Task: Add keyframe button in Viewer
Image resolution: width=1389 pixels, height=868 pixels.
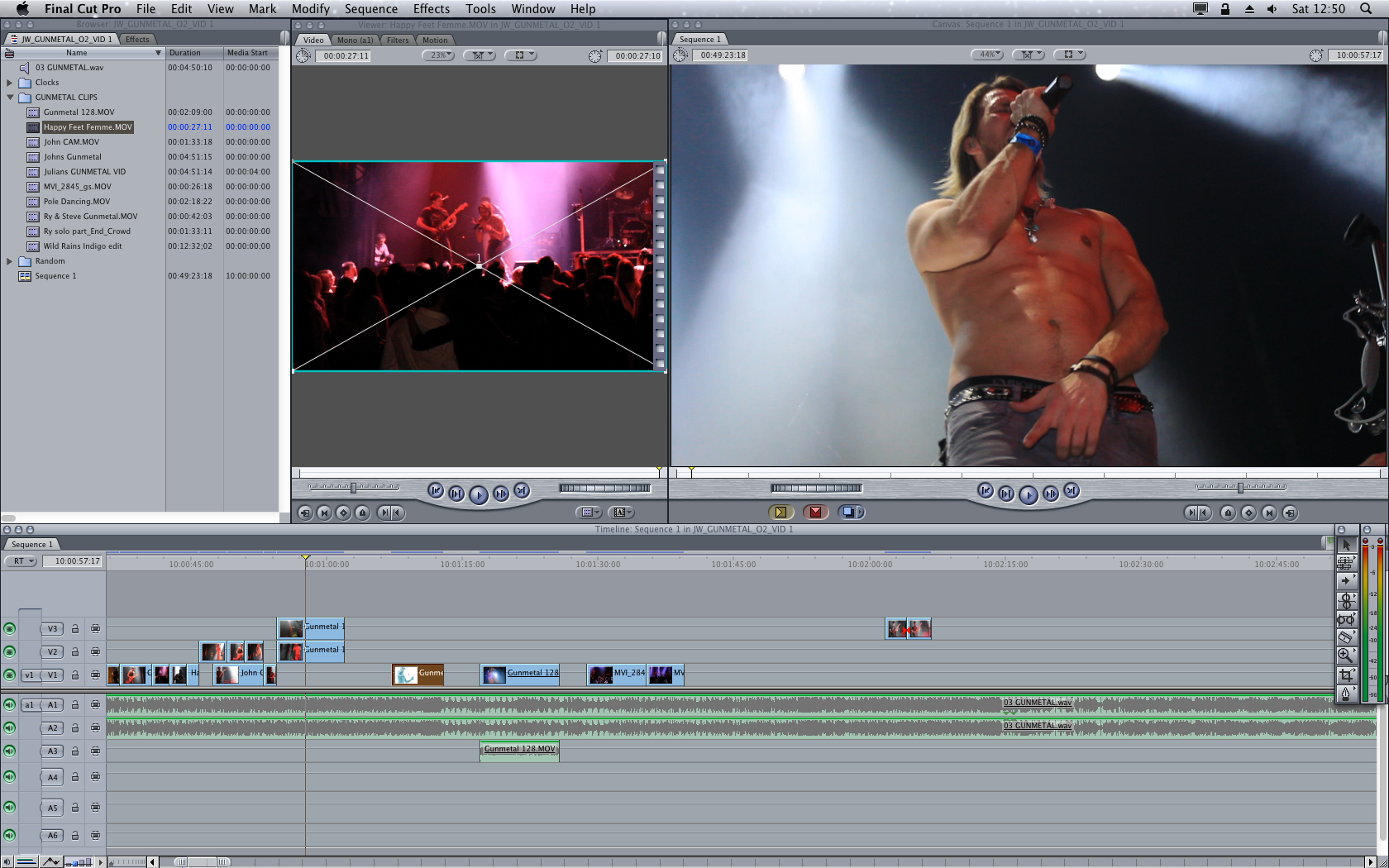Action: pos(343,513)
